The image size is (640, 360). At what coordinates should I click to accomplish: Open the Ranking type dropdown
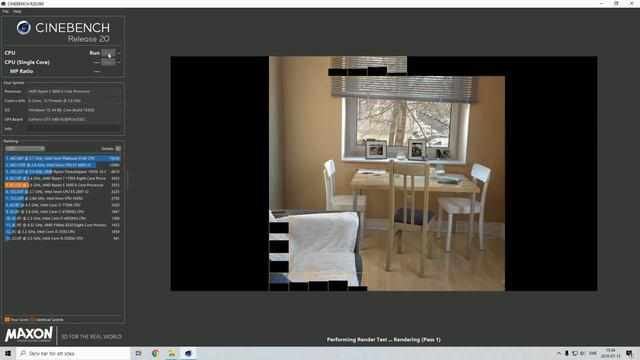click(24, 149)
